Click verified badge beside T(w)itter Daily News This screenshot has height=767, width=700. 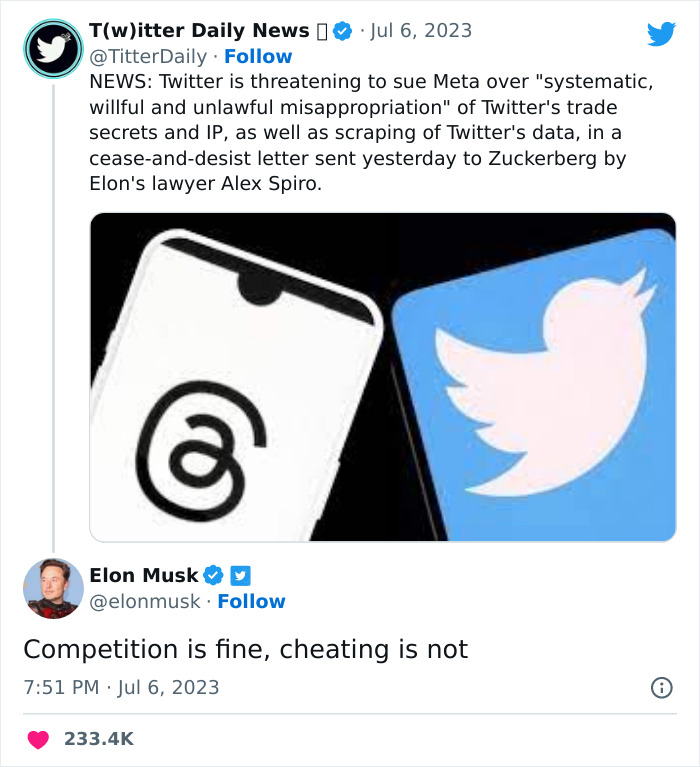342,31
